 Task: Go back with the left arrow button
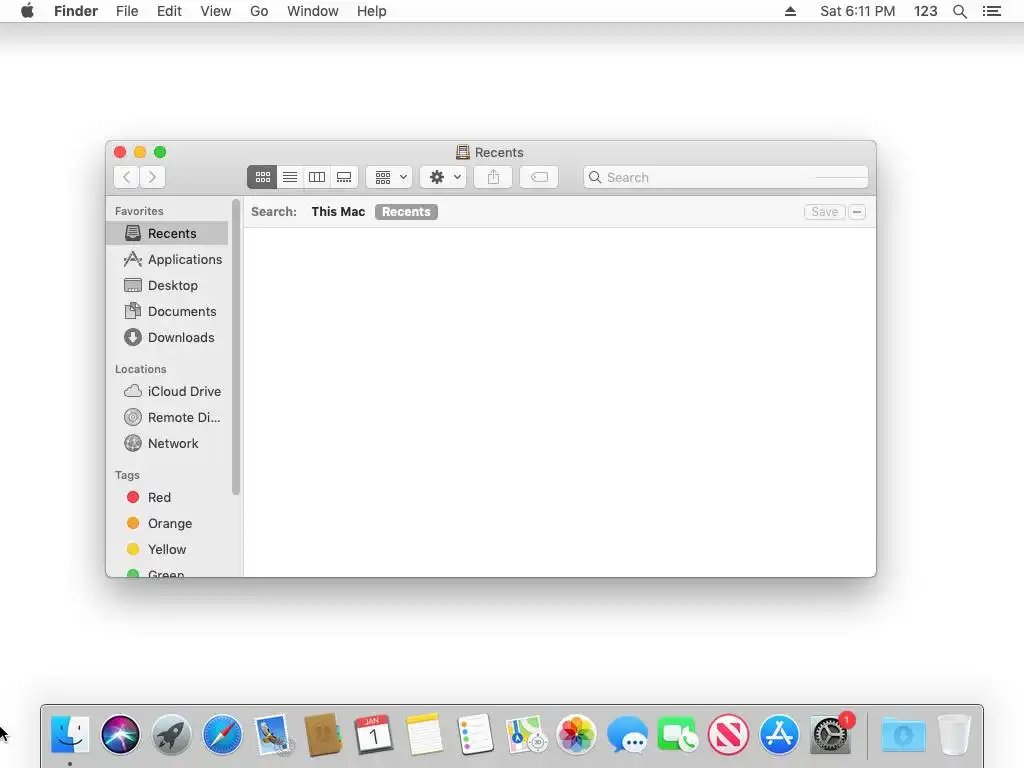127,177
